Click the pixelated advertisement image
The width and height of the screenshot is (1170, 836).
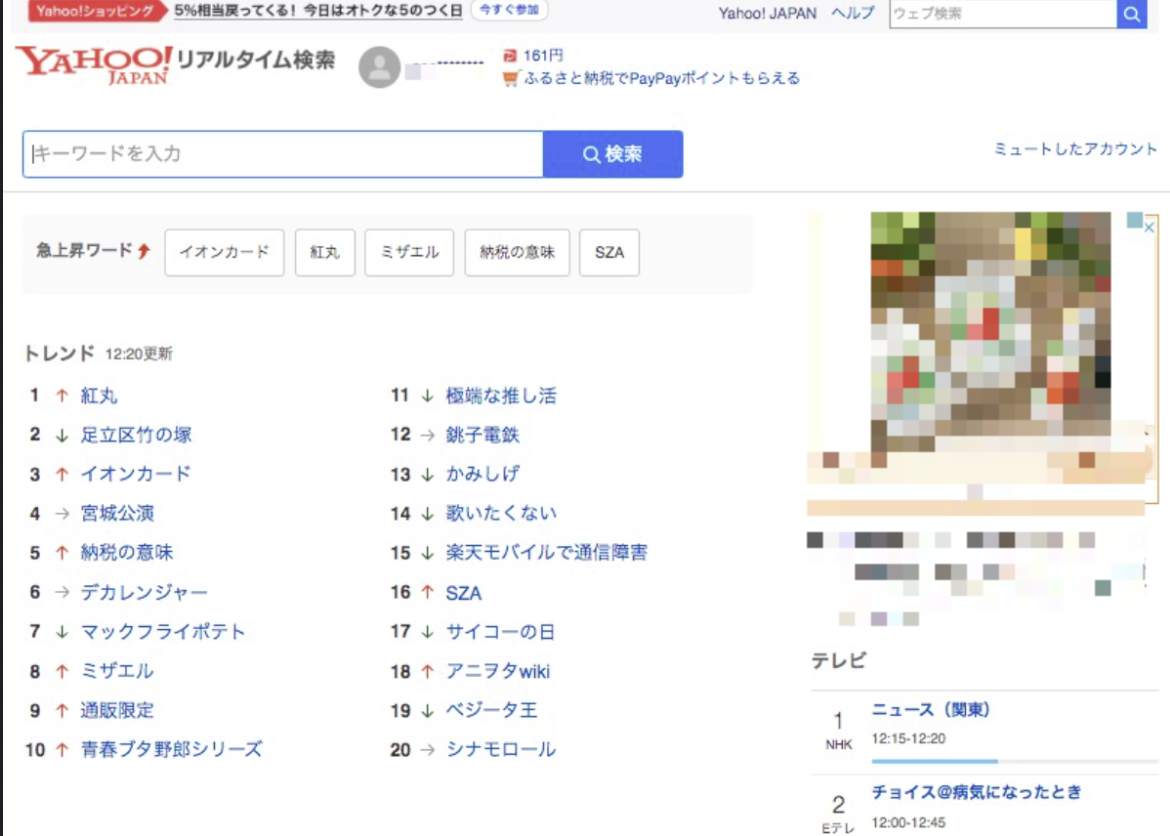click(990, 332)
